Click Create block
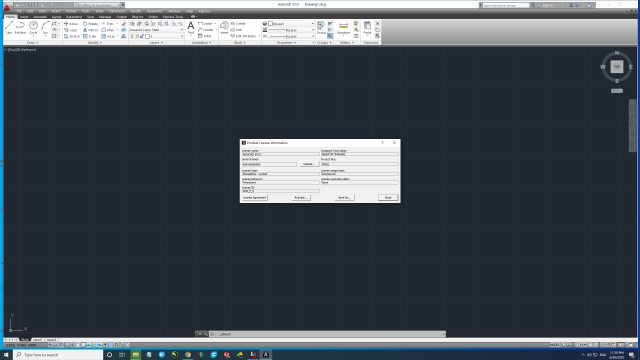Image resolution: width=640 pixels, height=360 pixels. 238,24
